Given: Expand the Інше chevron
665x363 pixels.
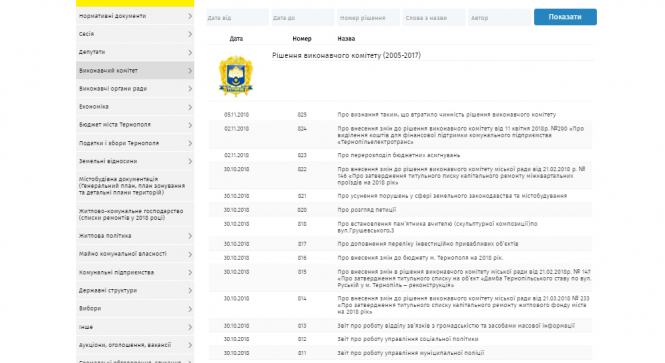Looking at the screenshot, I should 190,327.
